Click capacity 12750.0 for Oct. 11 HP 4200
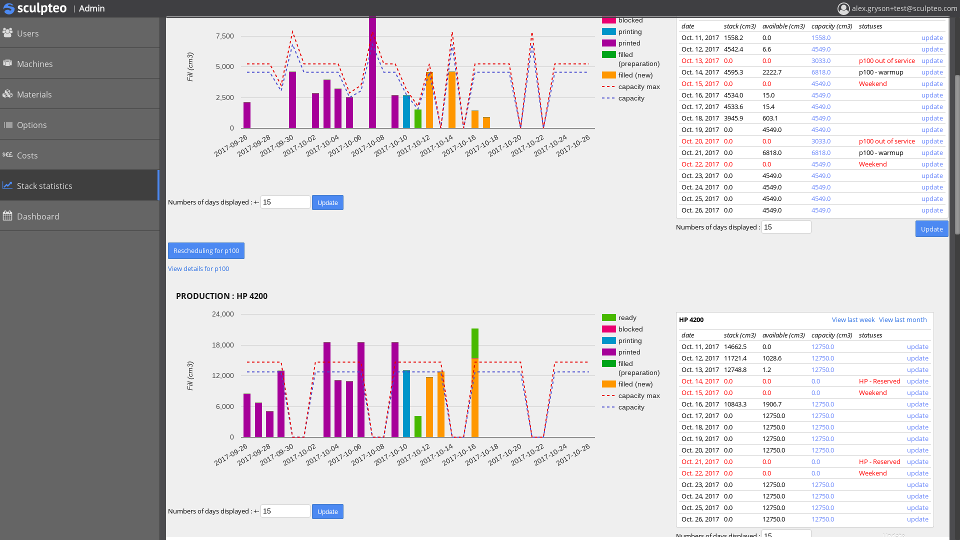This screenshot has height=540, width=960. tap(823, 347)
